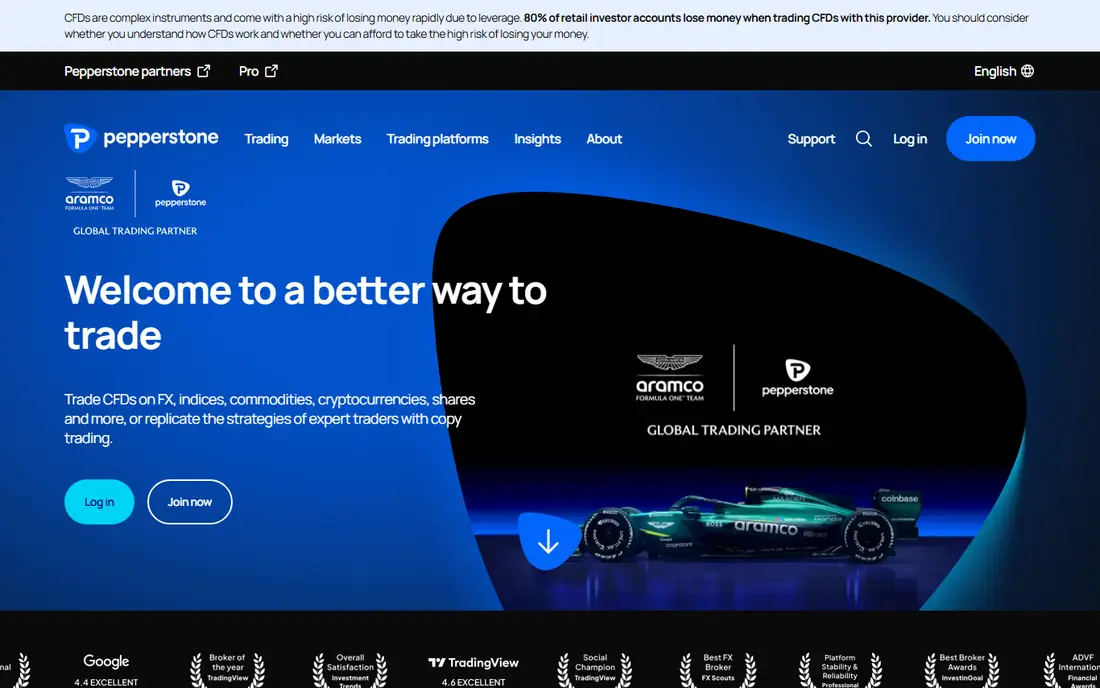Image resolution: width=1100 pixels, height=688 pixels.
Task: Open the English language selector
Action: coord(1003,71)
